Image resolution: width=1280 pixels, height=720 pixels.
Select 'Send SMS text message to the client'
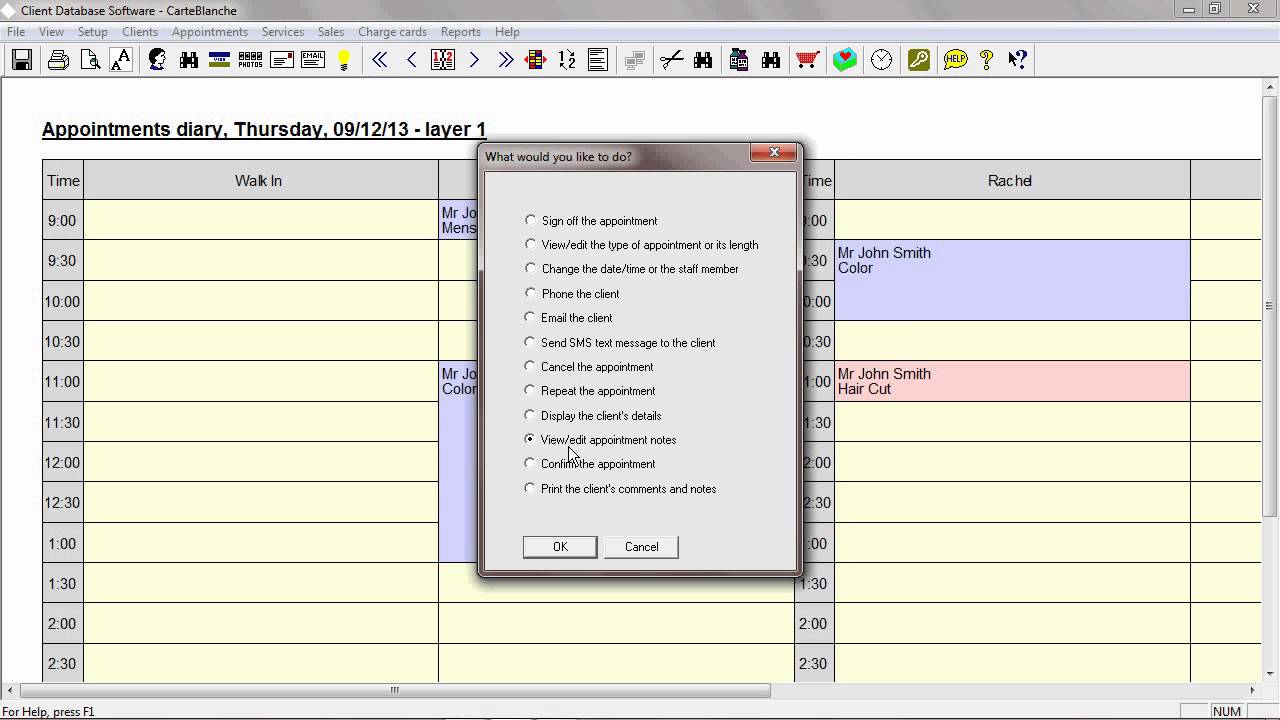[530, 342]
